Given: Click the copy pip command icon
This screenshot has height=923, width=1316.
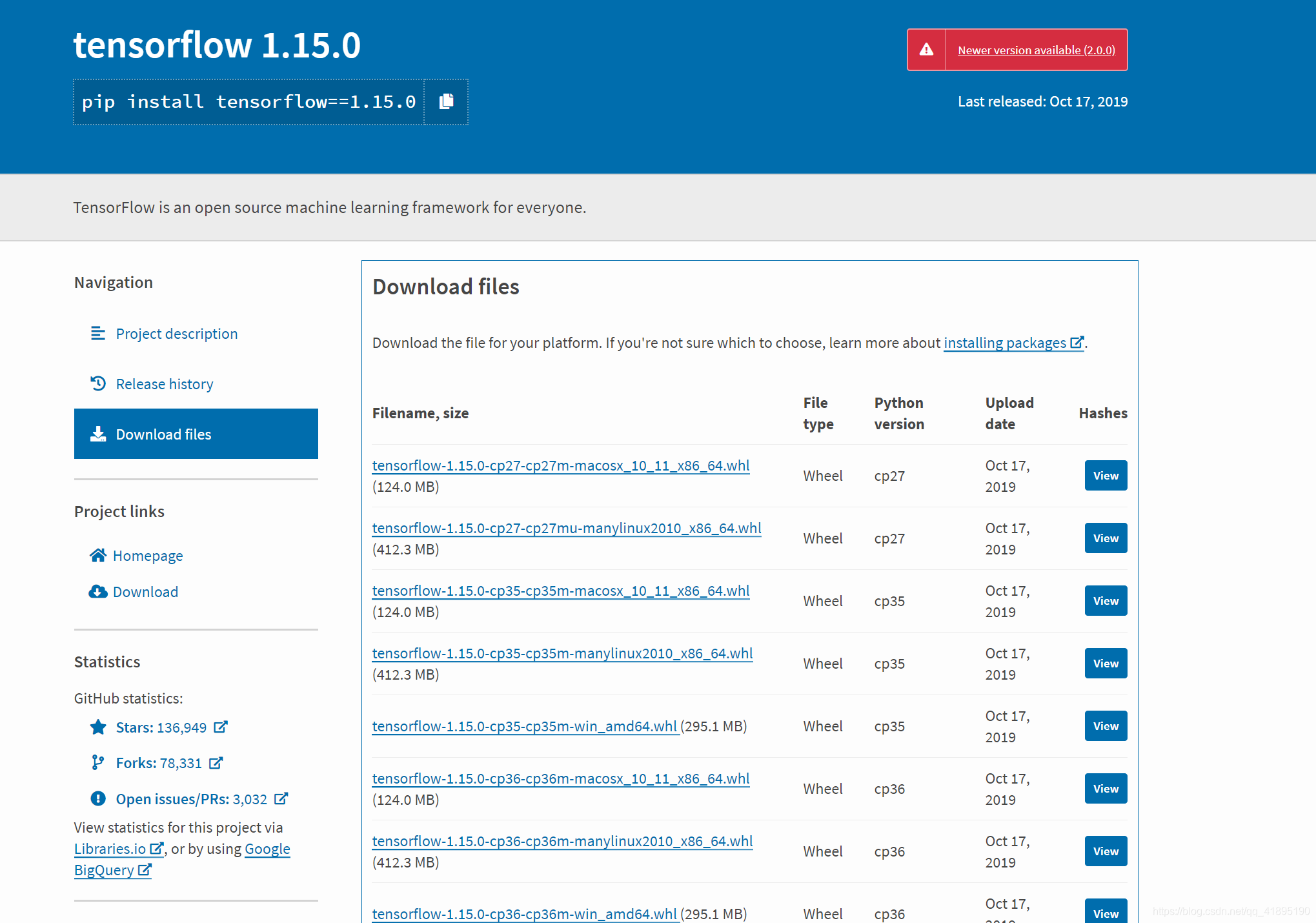Looking at the screenshot, I should [x=446, y=101].
